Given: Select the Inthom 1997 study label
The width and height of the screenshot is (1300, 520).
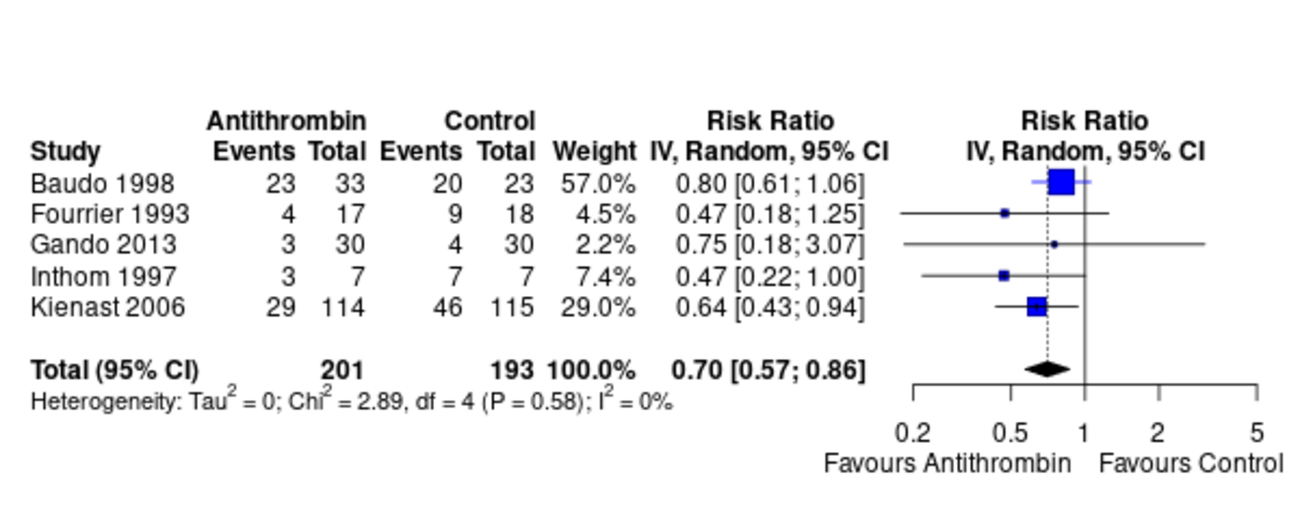Looking at the screenshot, I should point(104,276).
